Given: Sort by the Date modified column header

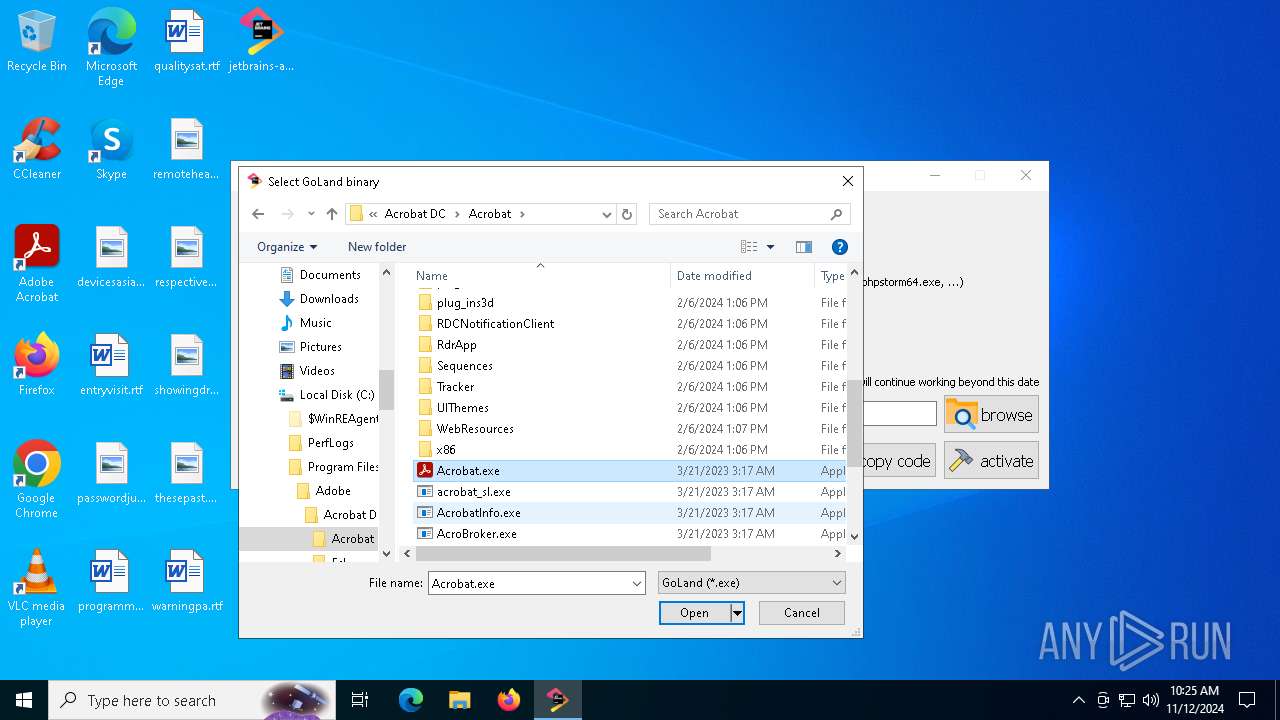Looking at the screenshot, I should [742, 276].
